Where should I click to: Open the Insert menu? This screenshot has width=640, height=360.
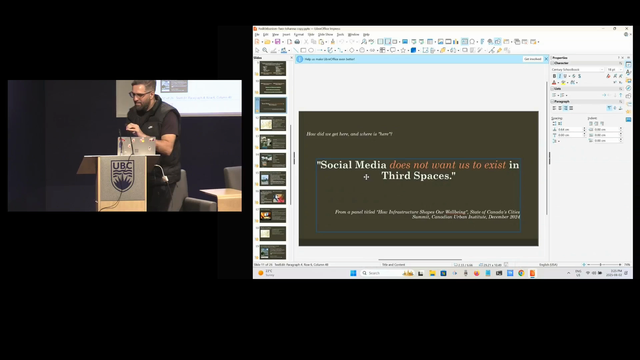tap(286, 35)
